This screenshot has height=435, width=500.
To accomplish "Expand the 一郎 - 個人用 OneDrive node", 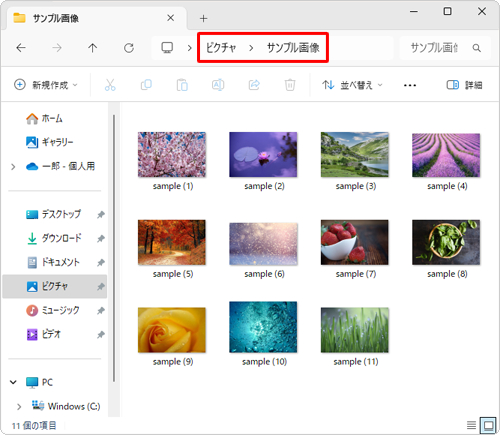I will (x=13, y=166).
